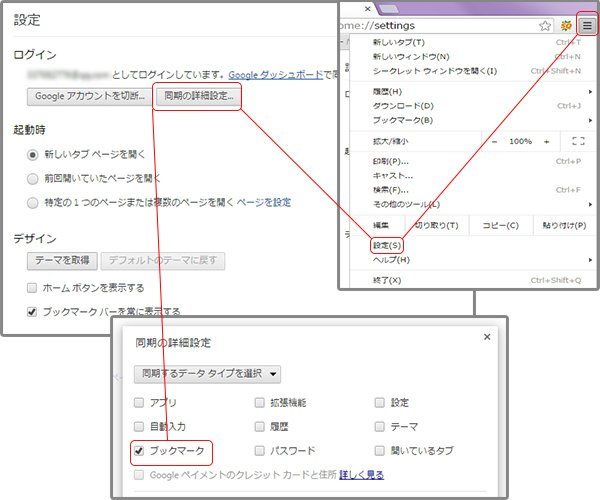Image resolution: width=600 pixels, height=500 pixels.
Task: Open シークレット ウィンドウを開く(I) menu item
Action: click(473, 71)
